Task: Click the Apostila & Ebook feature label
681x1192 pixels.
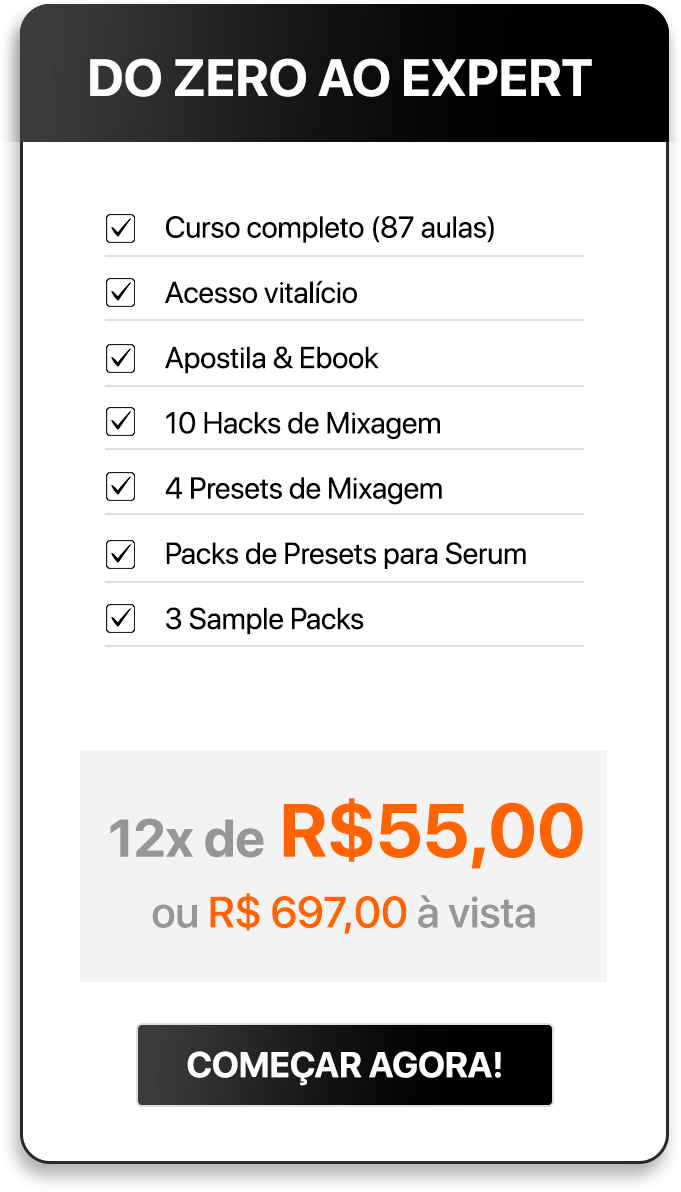Action: [x=272, y=358]
